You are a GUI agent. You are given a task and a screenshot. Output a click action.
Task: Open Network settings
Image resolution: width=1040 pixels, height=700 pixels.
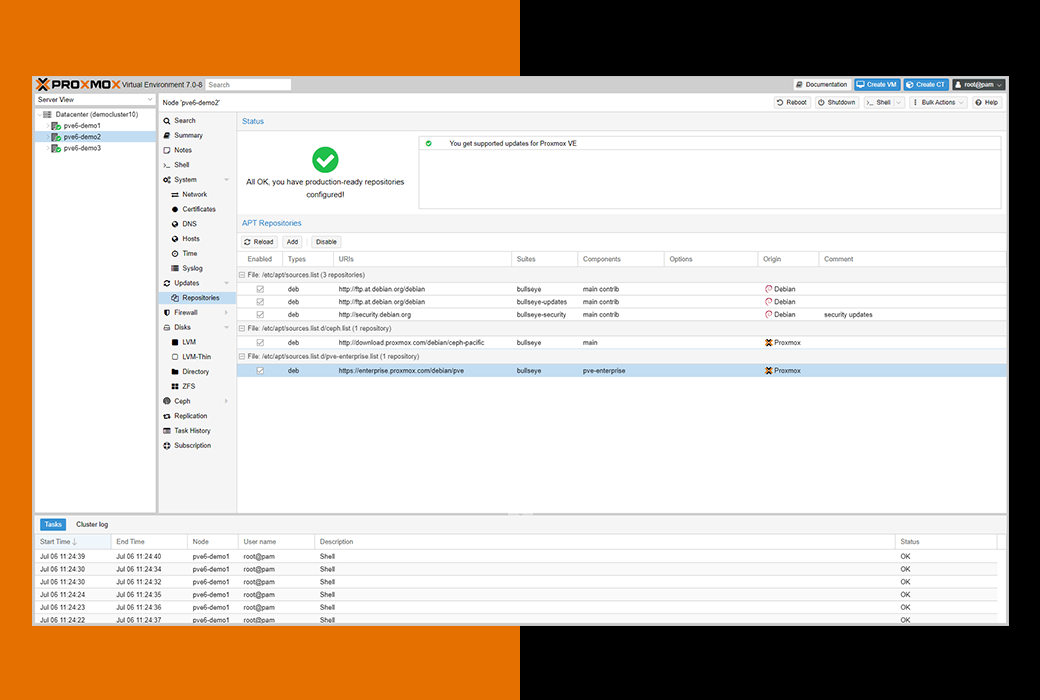tap(194, 194)
